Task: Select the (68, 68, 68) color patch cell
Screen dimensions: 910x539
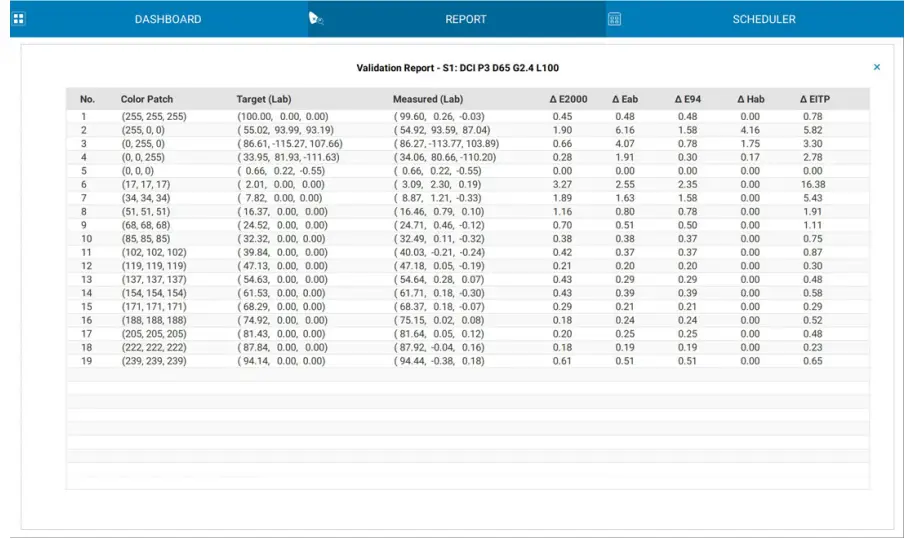Action: coord(146,225)
